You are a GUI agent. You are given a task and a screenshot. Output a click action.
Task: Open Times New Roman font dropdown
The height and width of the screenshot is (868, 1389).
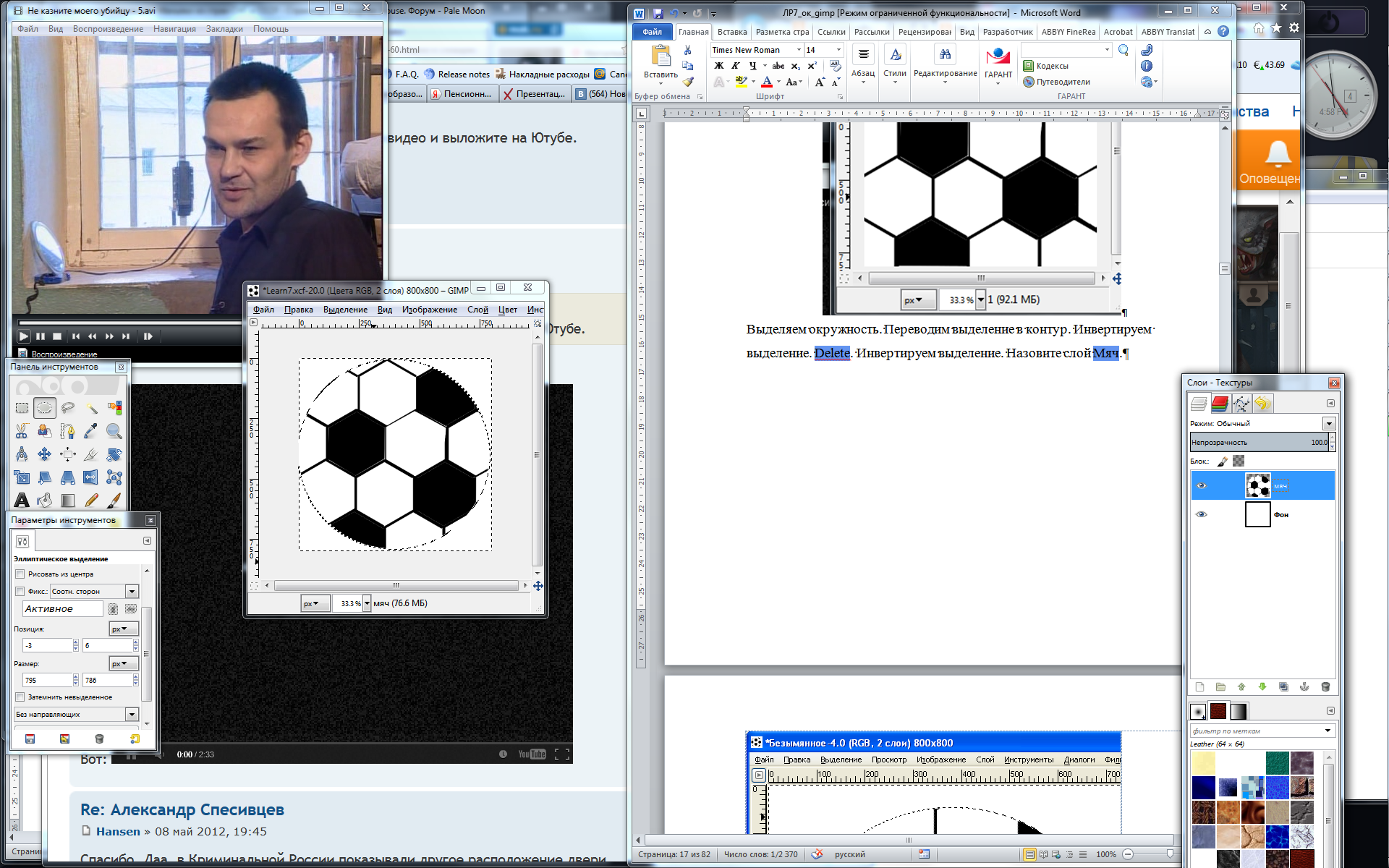click(x=799, y=50)
